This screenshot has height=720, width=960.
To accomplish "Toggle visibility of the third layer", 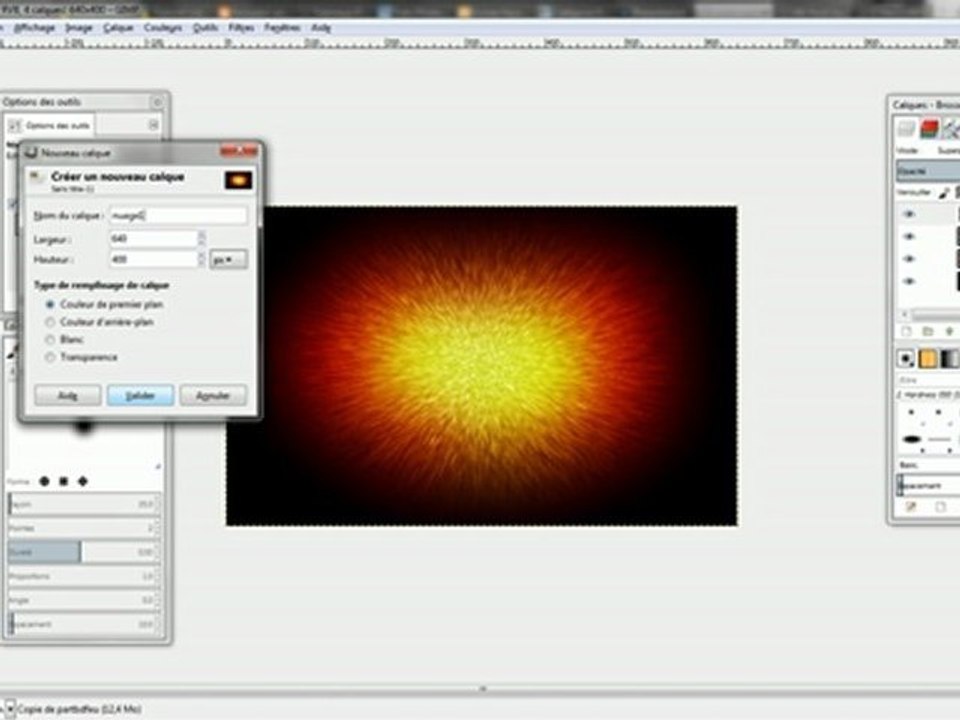I will (x=909, y=259).
